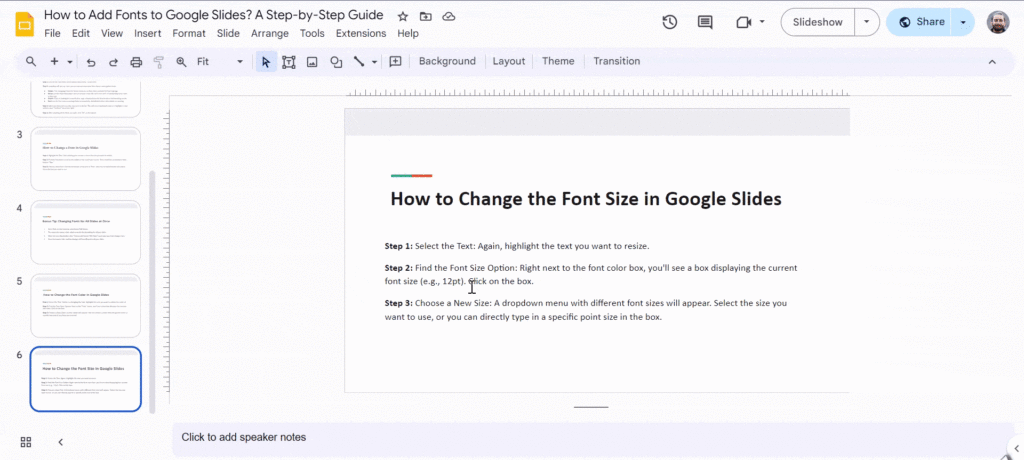Viewport: 1024px width, 460px height.
Task: Open the Extensions menu
Action: (361, 33)
